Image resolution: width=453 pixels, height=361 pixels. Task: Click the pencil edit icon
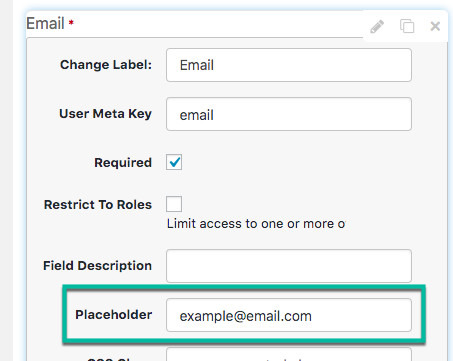(377, 27)
